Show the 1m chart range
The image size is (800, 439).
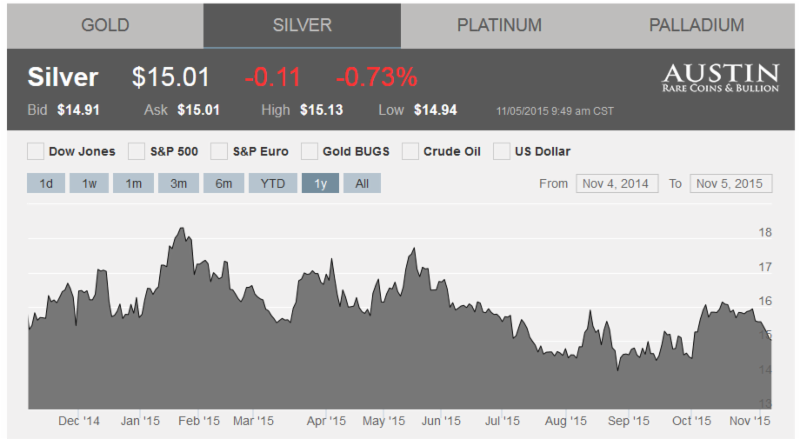[133, 184]
